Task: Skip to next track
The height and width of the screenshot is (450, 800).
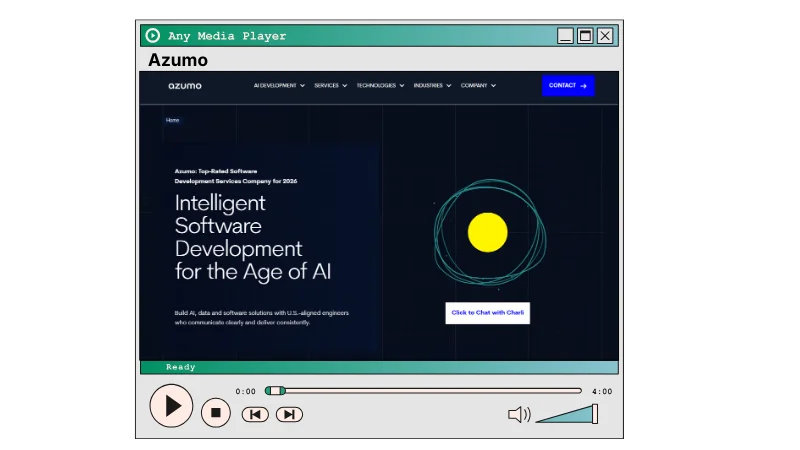Action: pos(289,414)
